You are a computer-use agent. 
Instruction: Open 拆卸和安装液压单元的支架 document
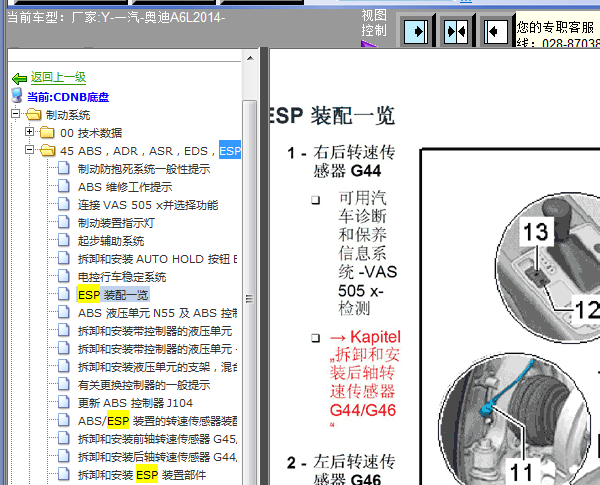tap(157, 367)
